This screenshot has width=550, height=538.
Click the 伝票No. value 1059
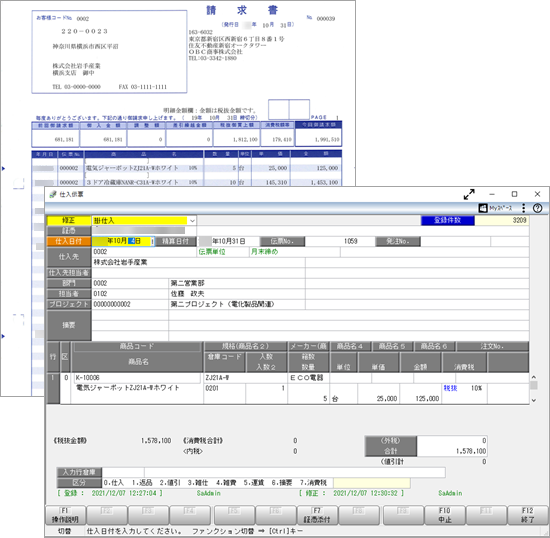pos(340,241)
